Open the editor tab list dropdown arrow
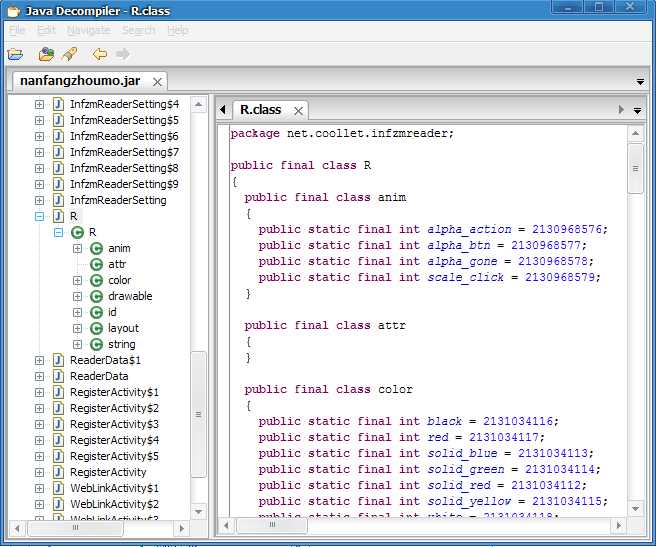This screenshot has width=656, height=547. coord(637,111)
